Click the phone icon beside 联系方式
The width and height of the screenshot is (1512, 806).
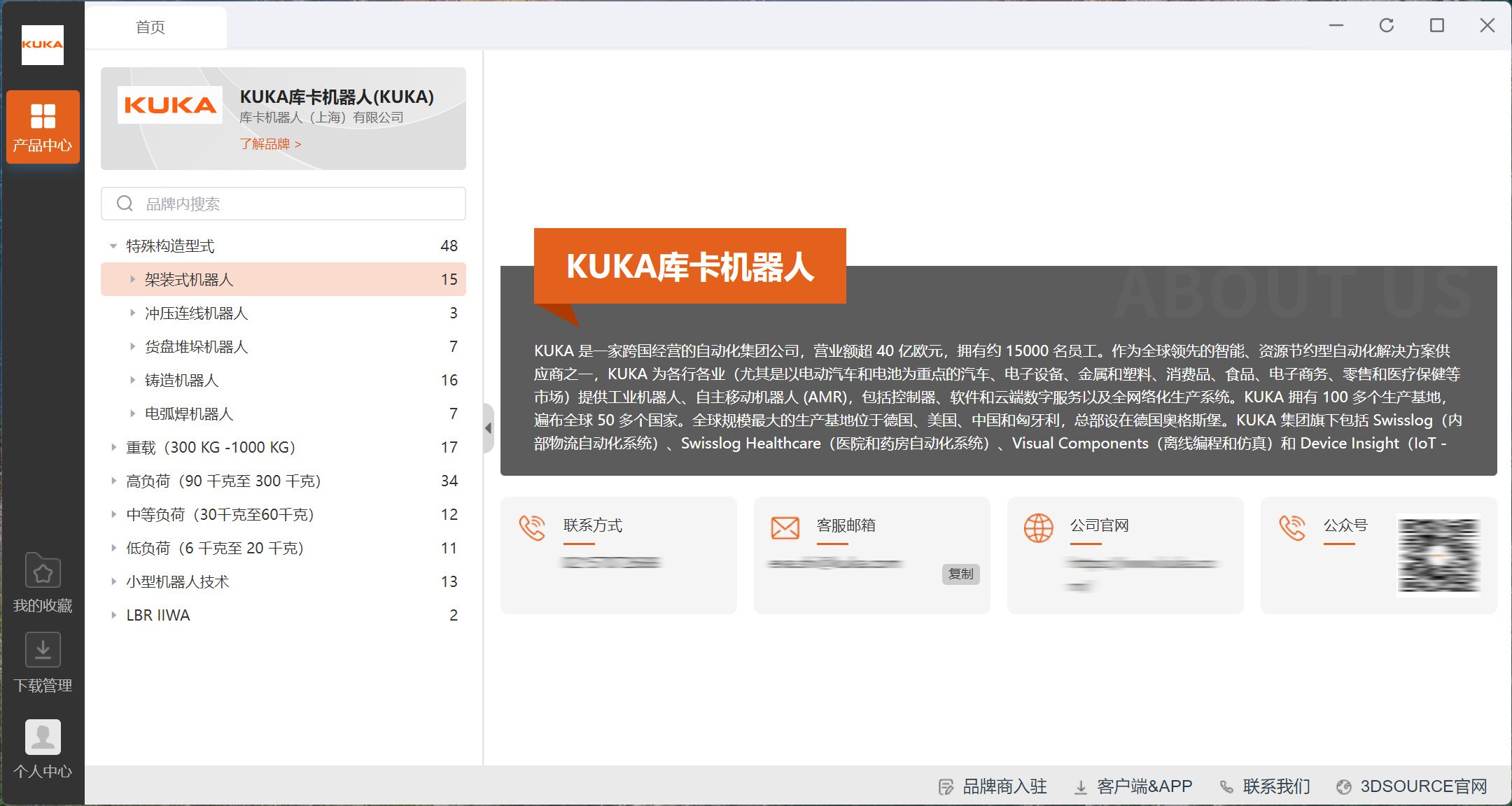pyautogui.click(x=532, y=528)
